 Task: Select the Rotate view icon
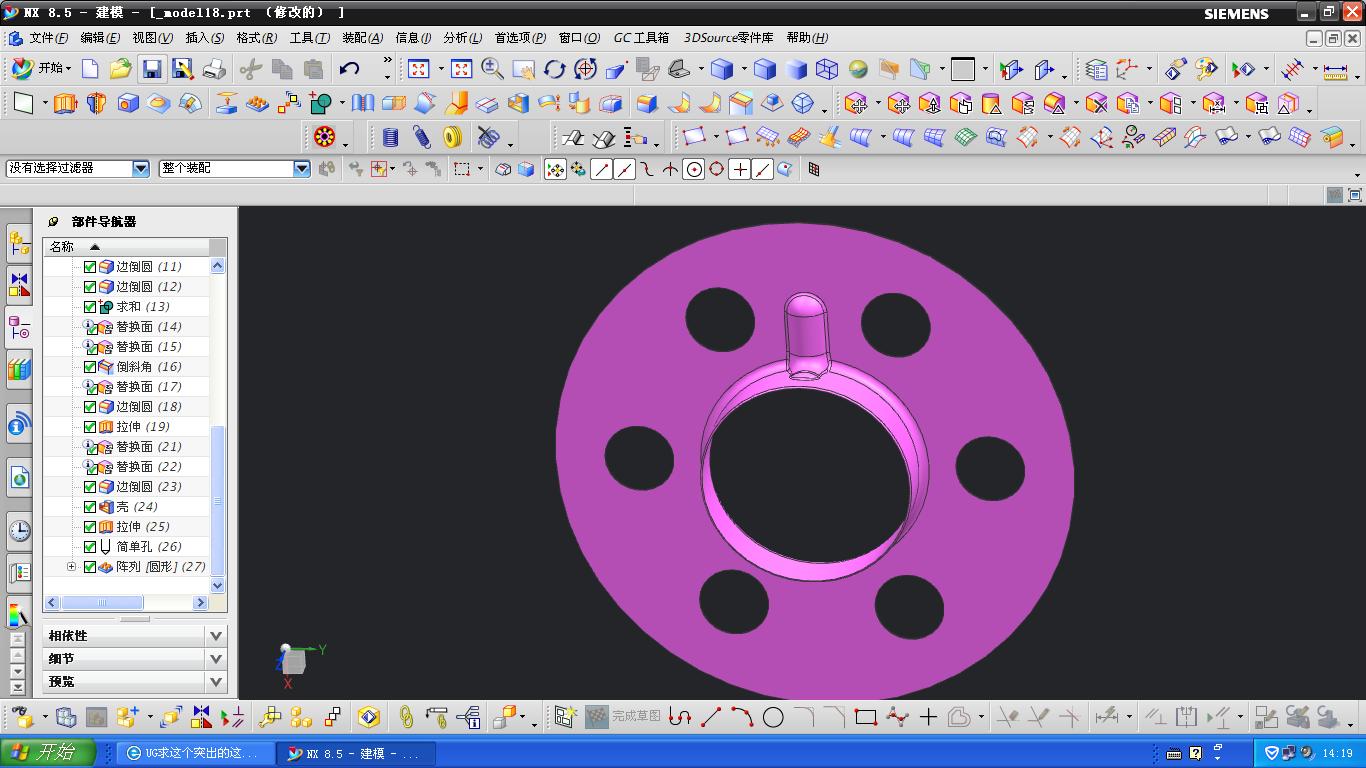point(554,69)
